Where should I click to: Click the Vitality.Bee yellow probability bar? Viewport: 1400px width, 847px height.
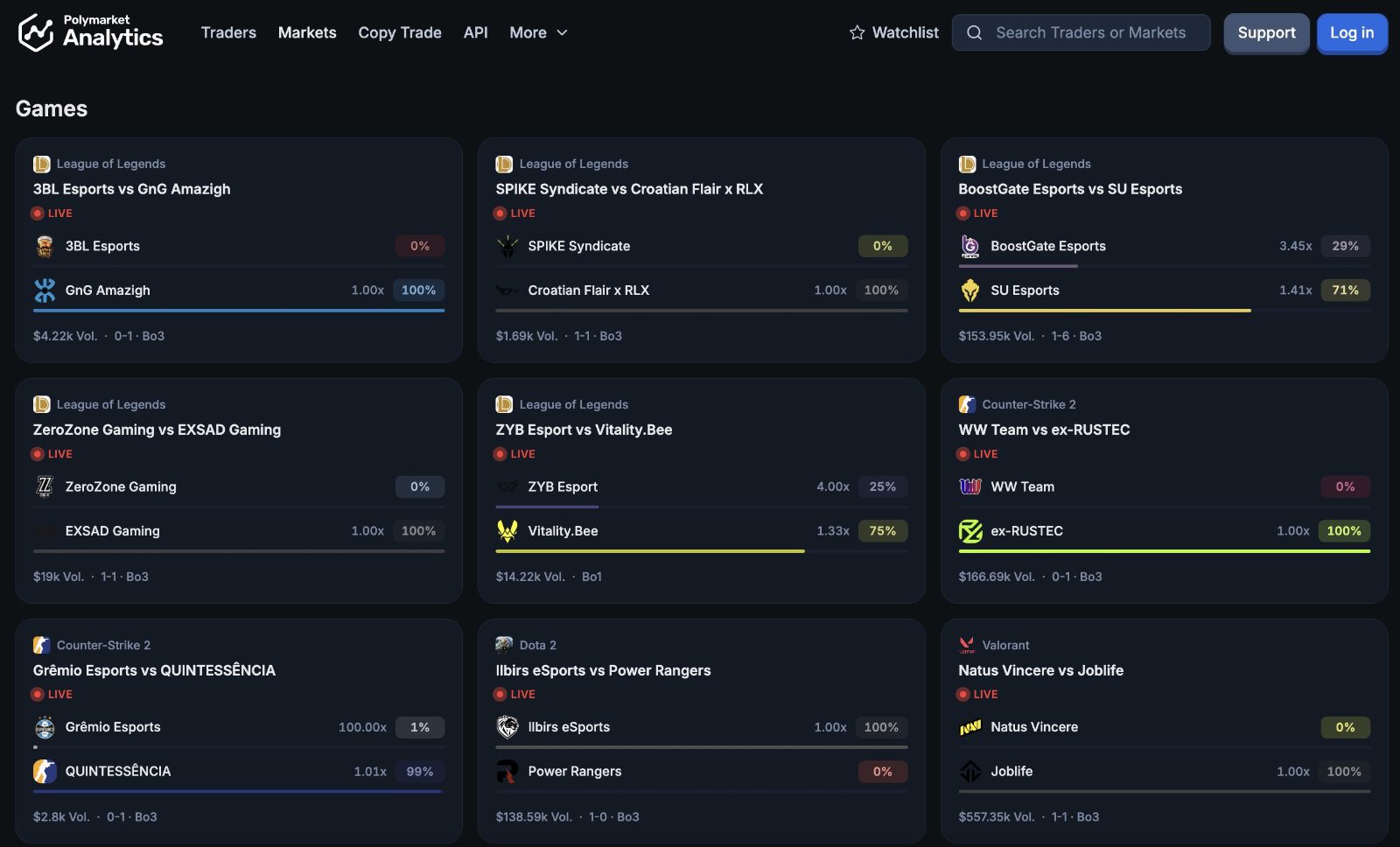click(650, 551)
